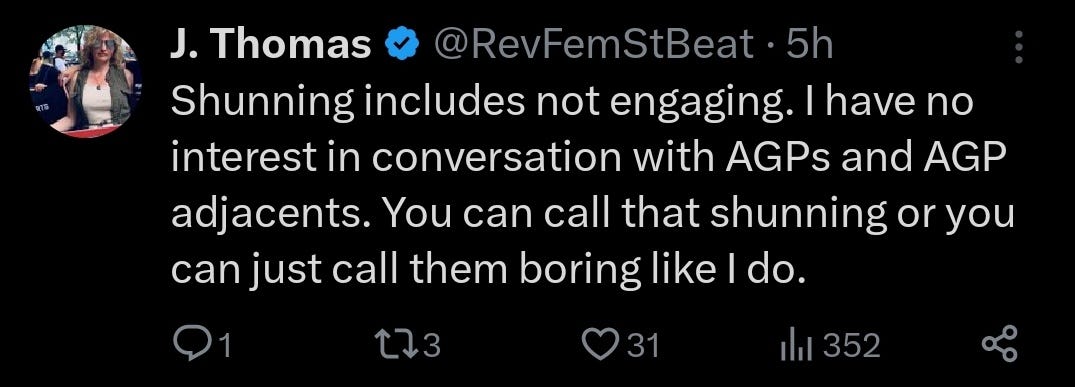Open the @RevFemStBeat handle link
1075x387 pixels.
[x=591, y=45]
